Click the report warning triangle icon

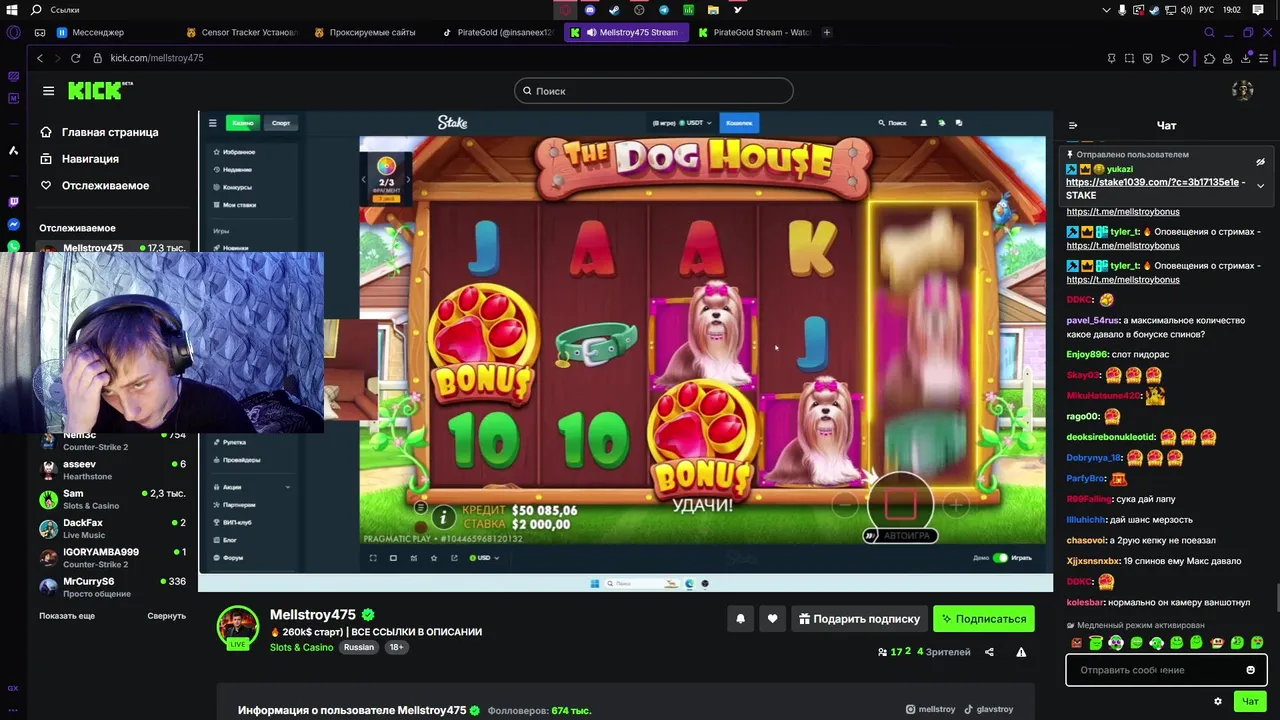(1021, 652)
